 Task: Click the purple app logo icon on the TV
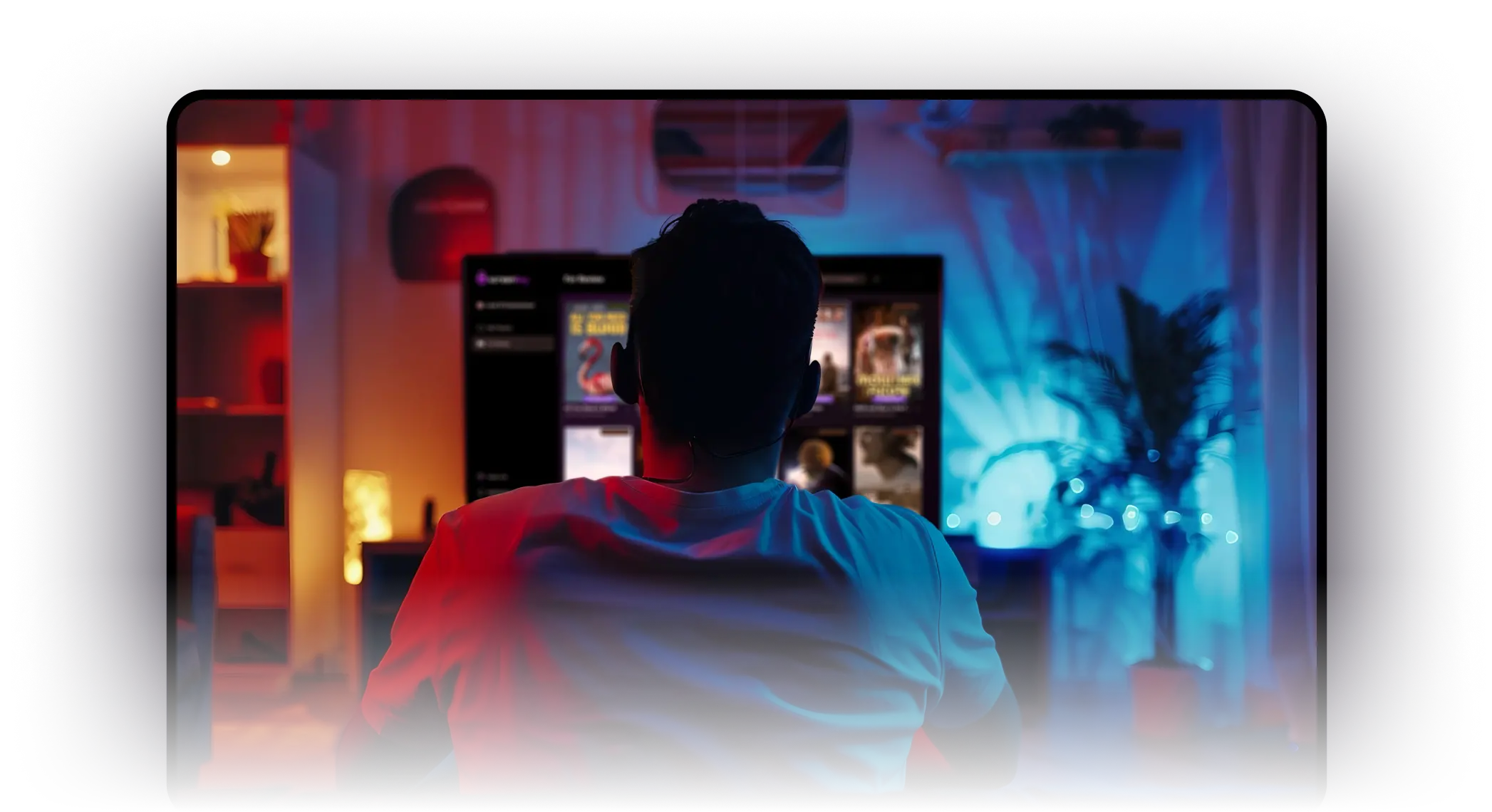(482, 279)
